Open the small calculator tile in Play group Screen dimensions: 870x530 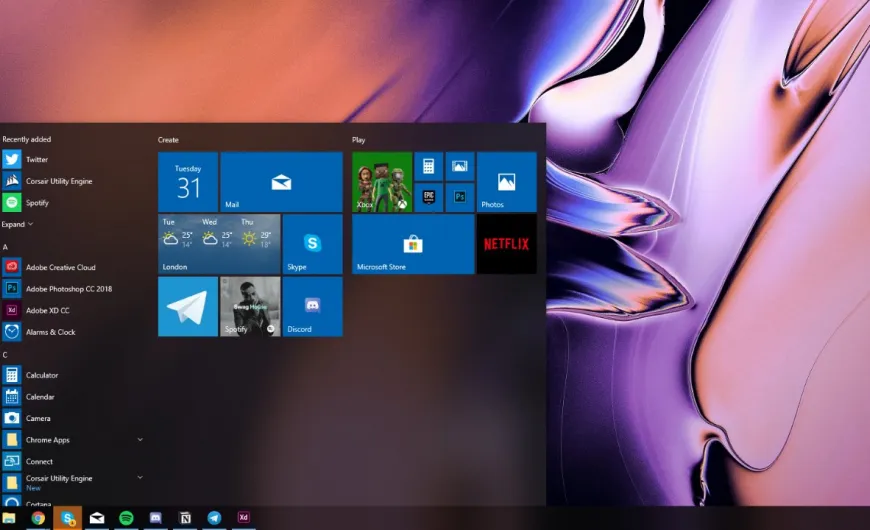pyautogui.click(x=428, y=166)
